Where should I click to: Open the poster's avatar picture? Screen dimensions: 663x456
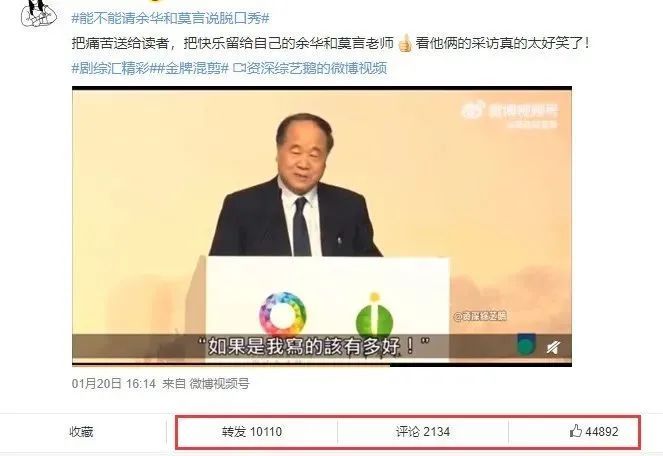pyautogui.click(x=38, y=13)
